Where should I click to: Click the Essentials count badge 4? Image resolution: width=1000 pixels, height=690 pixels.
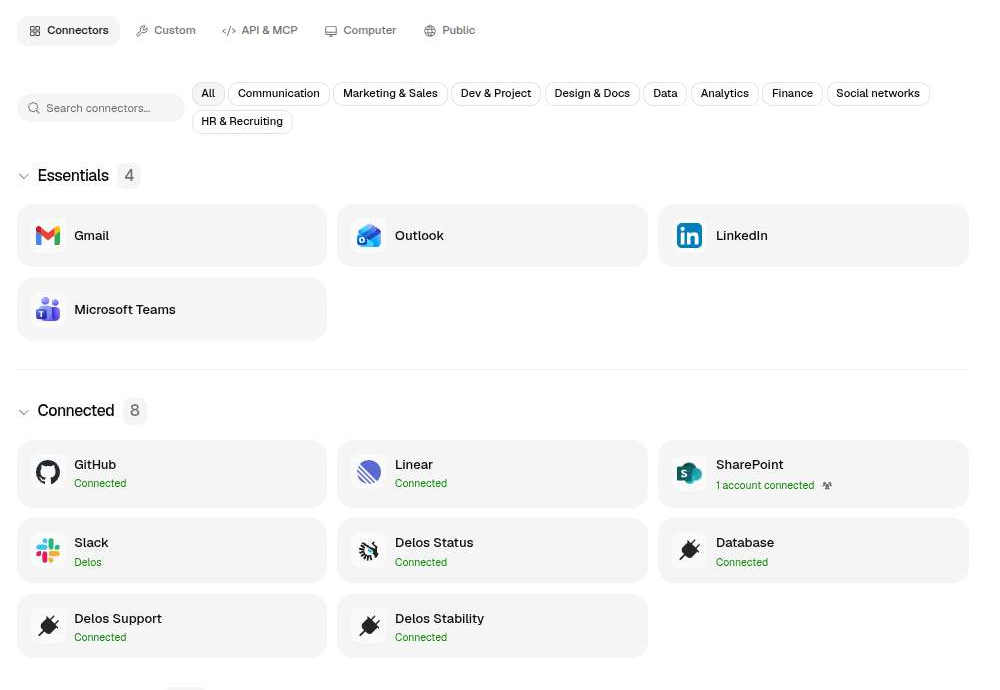(129, 175)
